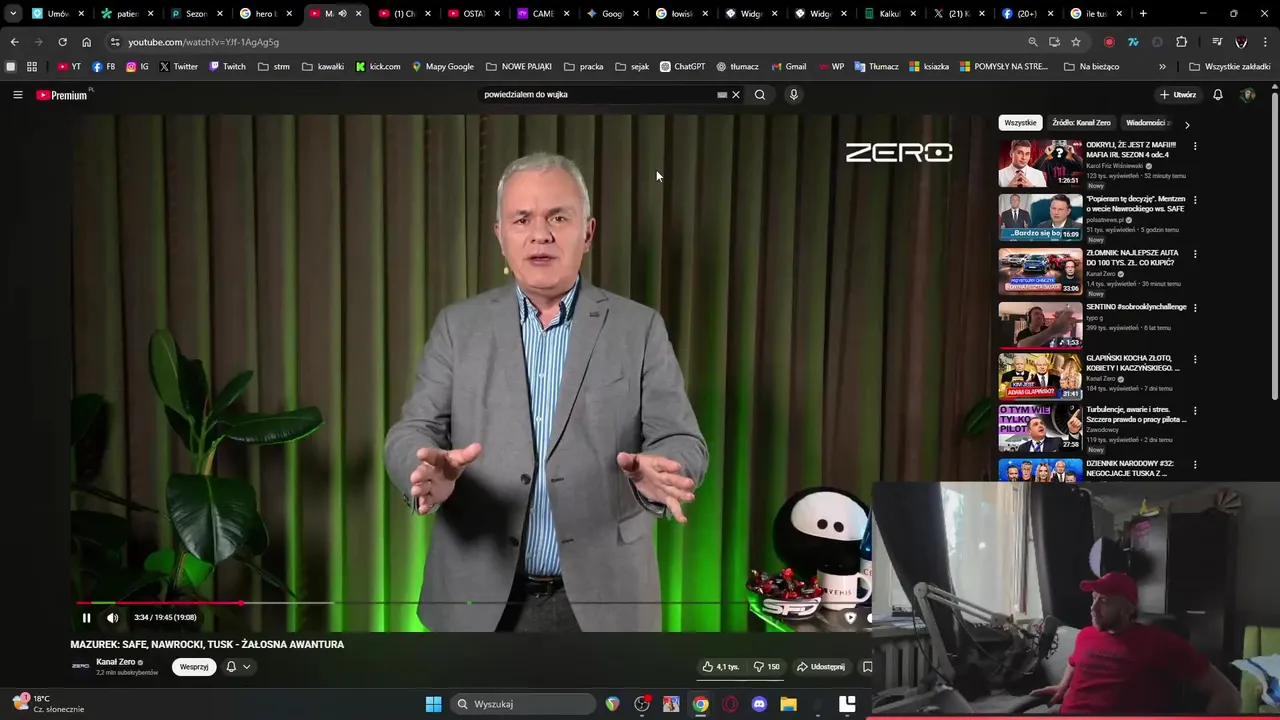1280x720 pixels.
Task: Open options for Turbulencje video
Action: tap(1195, 411)
